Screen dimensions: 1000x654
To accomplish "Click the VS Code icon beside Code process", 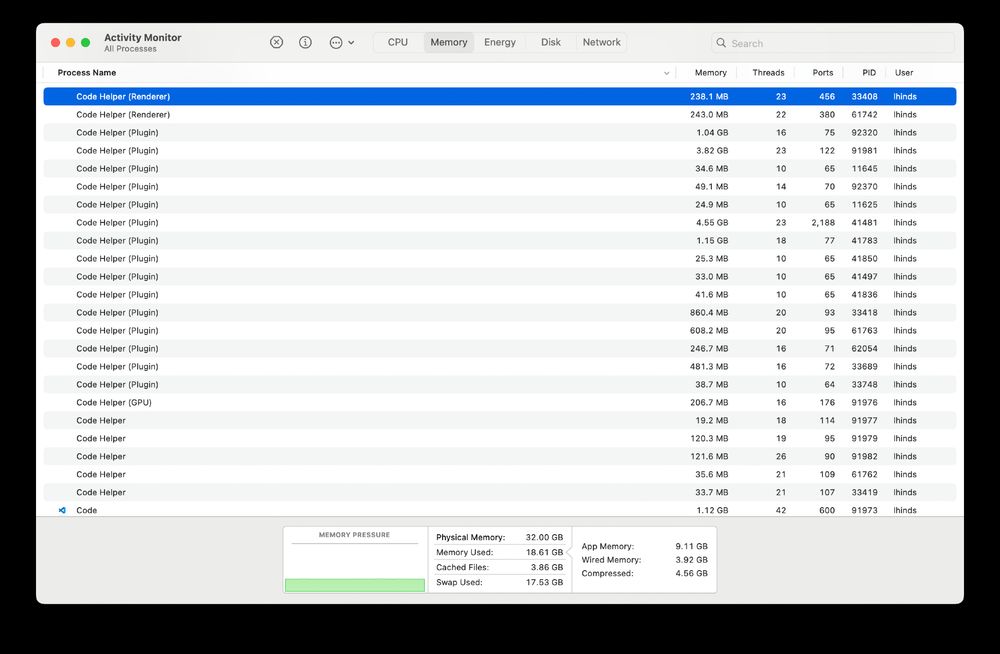I will pyautogui.click(x=62, y=510).
